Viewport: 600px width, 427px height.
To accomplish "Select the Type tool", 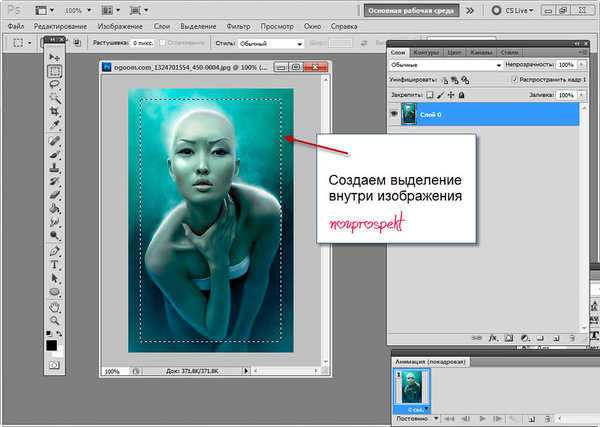I will tap(54, 265).
